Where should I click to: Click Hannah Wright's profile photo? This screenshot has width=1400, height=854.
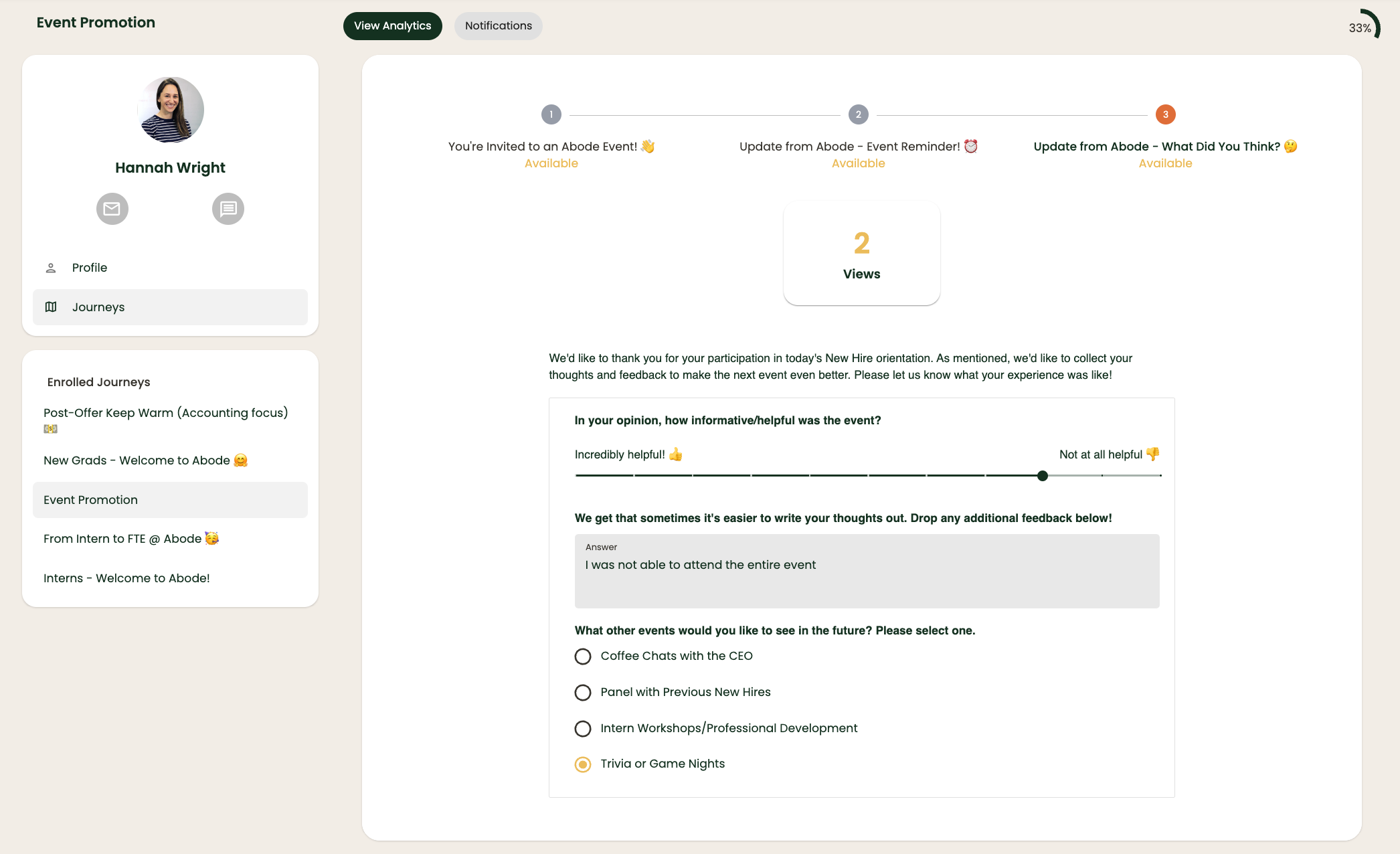(171, 110)
